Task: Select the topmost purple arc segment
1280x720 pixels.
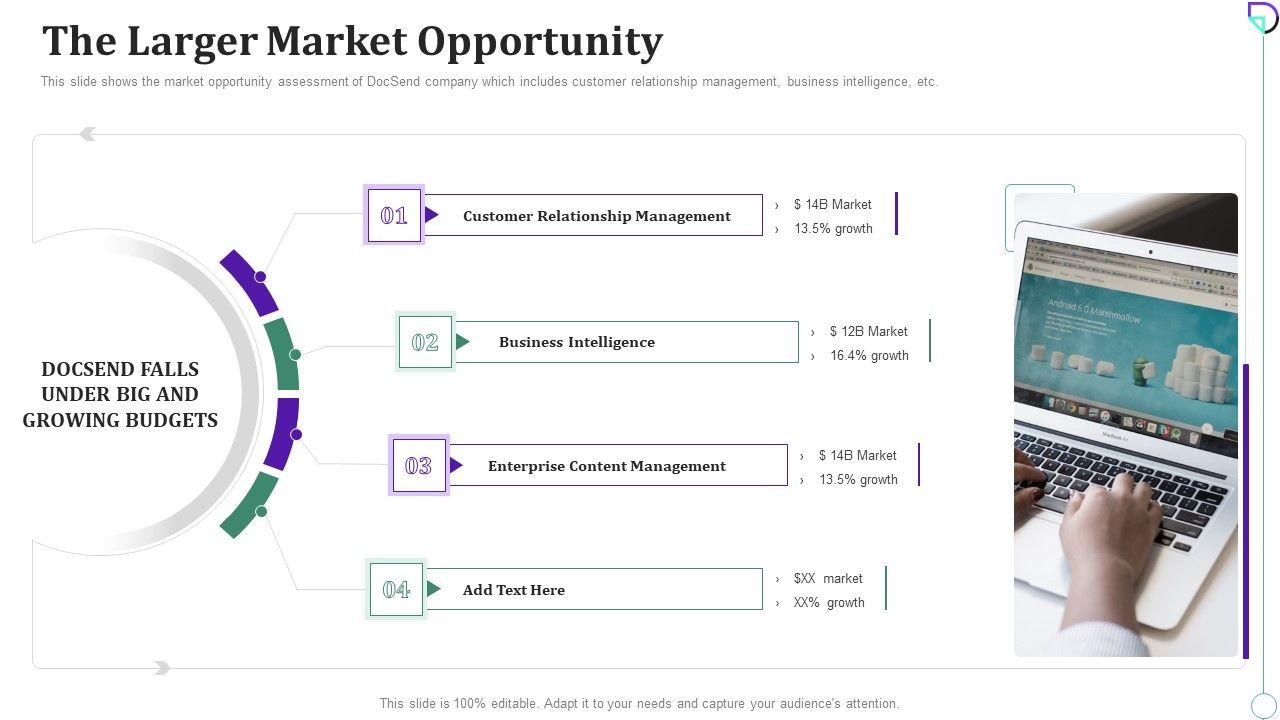Action: [x=250, y=283]
